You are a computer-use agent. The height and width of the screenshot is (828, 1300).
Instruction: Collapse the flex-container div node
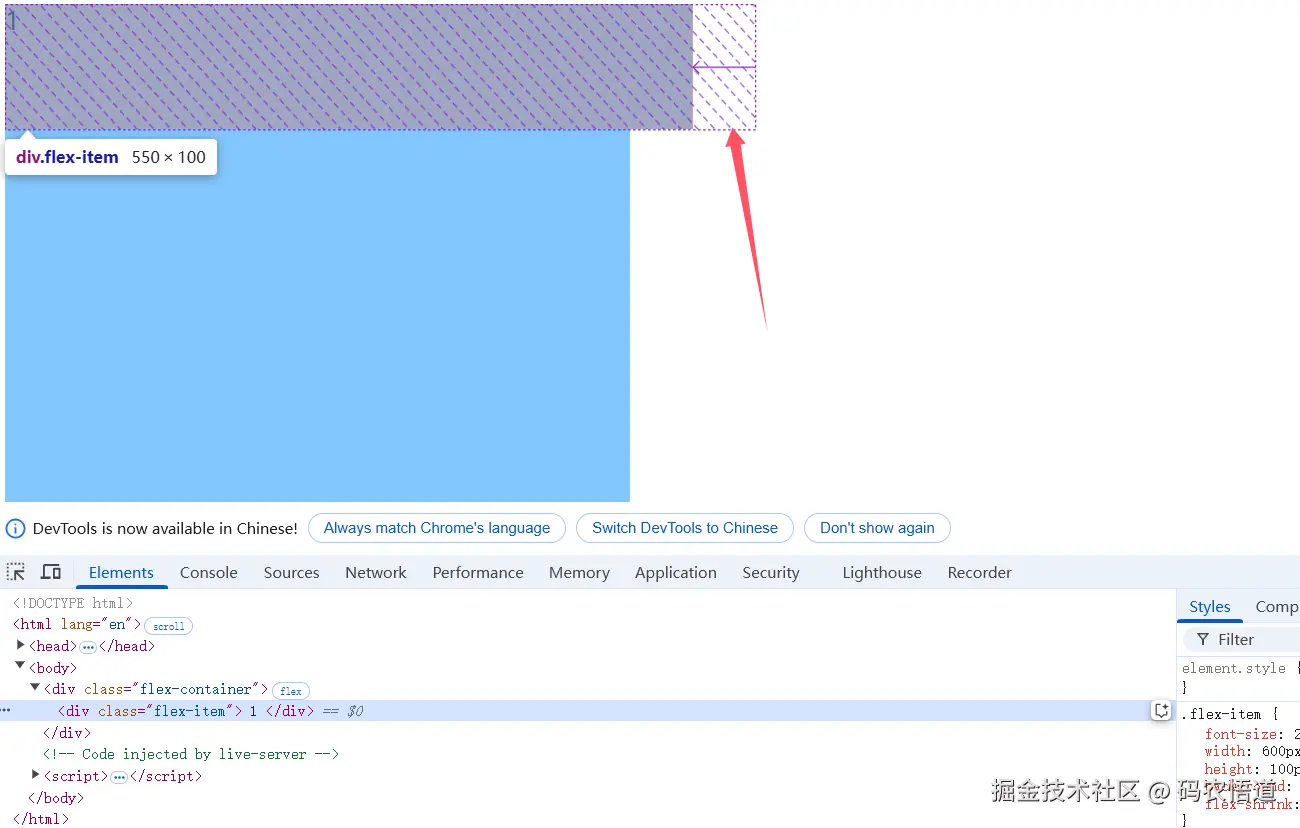(36, 688)
